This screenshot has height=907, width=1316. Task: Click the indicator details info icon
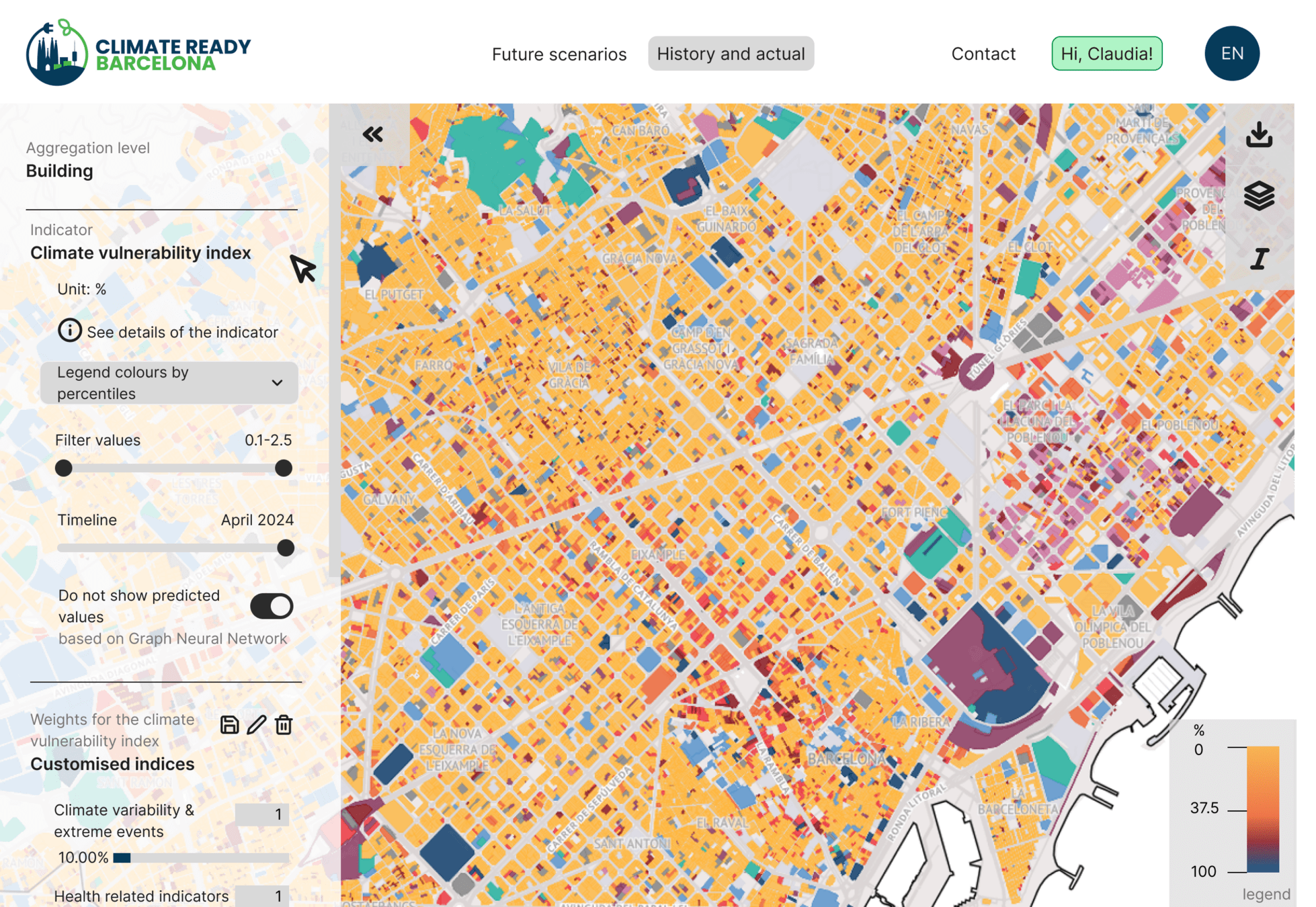point(69,331)
